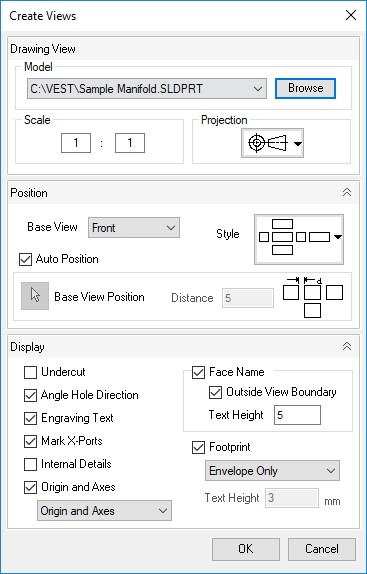Open the Model file path dropdown

pyautogui.click(x=146, y=89)
